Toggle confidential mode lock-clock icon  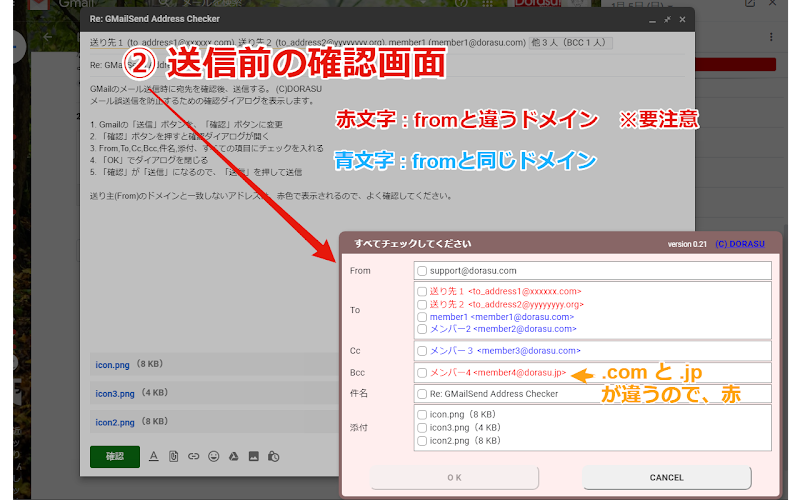(273, 457)
